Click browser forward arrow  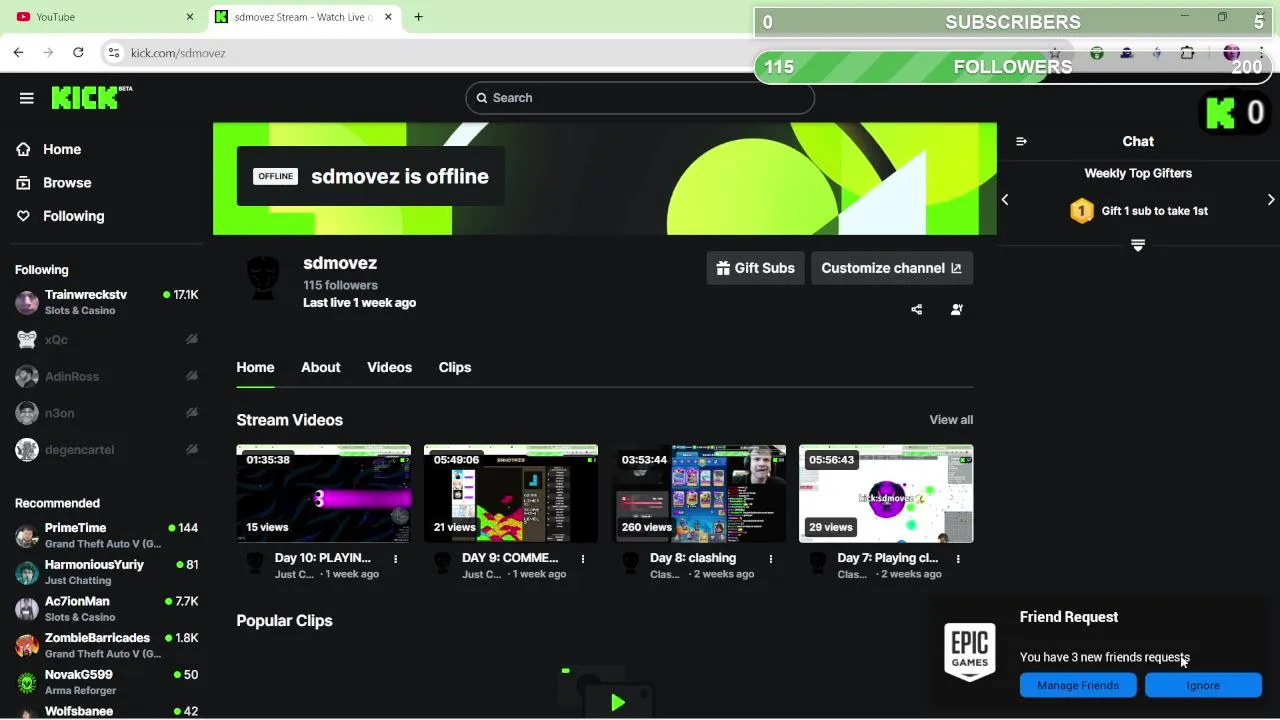(x=48, y=53)
